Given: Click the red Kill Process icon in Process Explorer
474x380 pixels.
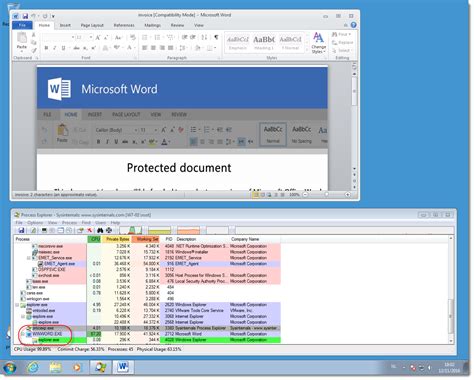Looking at the screenshot, I should (90, 230).
